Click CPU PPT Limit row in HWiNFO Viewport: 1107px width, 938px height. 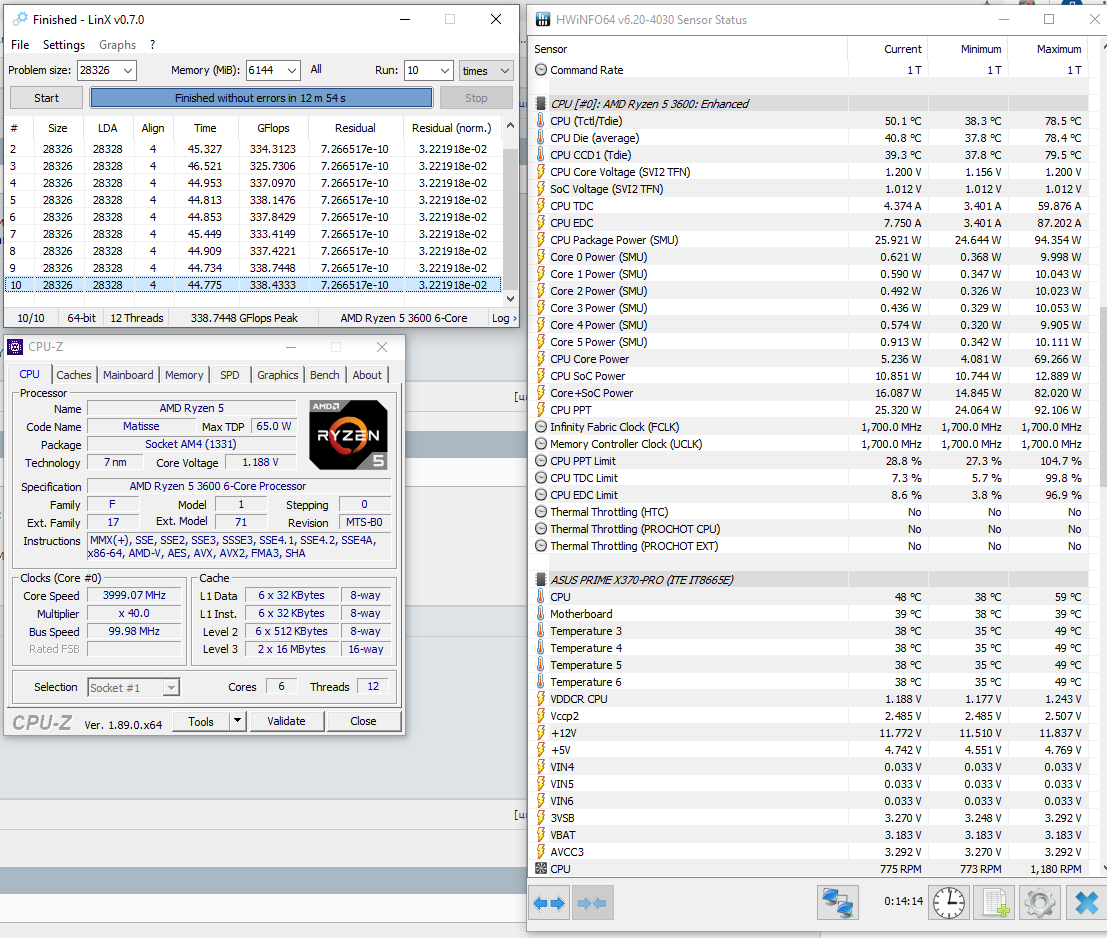pyautogui.click(x=810, y=461)
